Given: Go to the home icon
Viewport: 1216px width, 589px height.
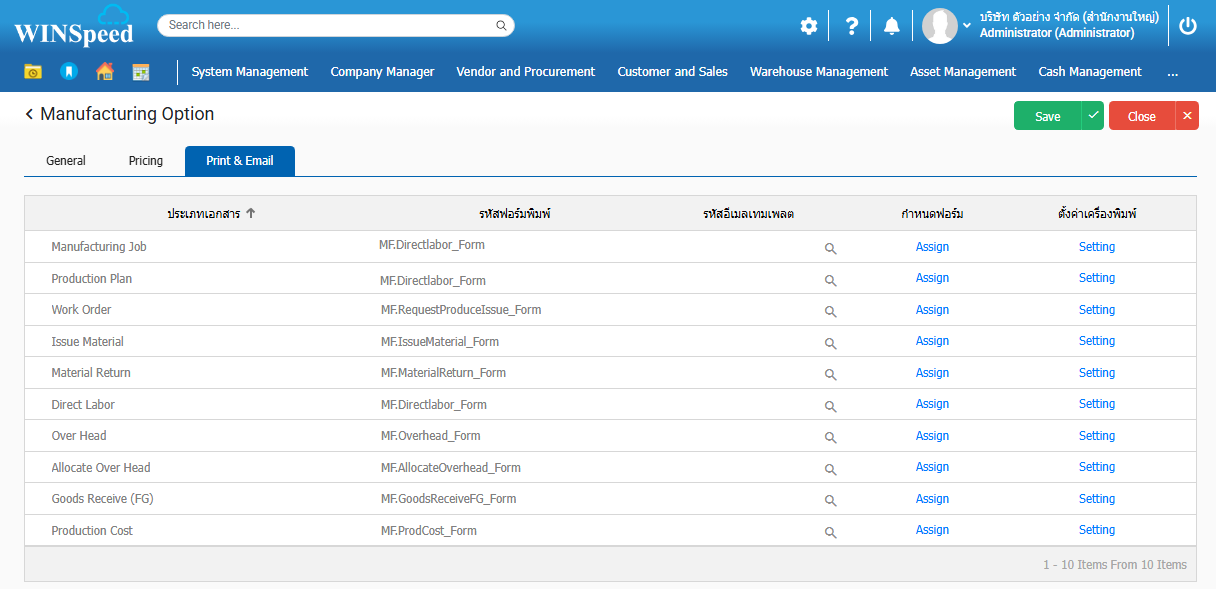Looking at the screenshot, I should pos(104,72).
